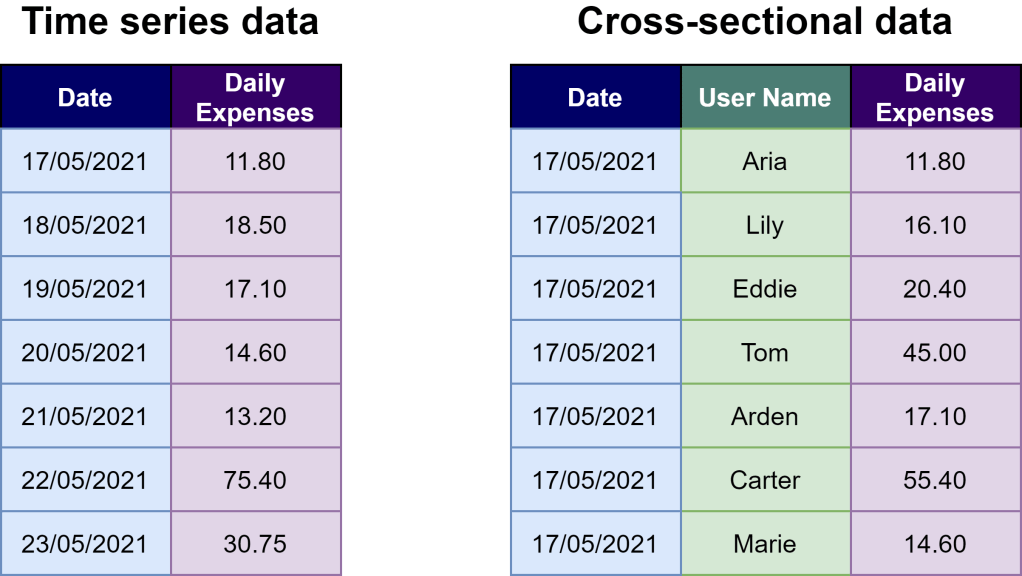Select the 55.40 expense value

[x=935, y=480]
